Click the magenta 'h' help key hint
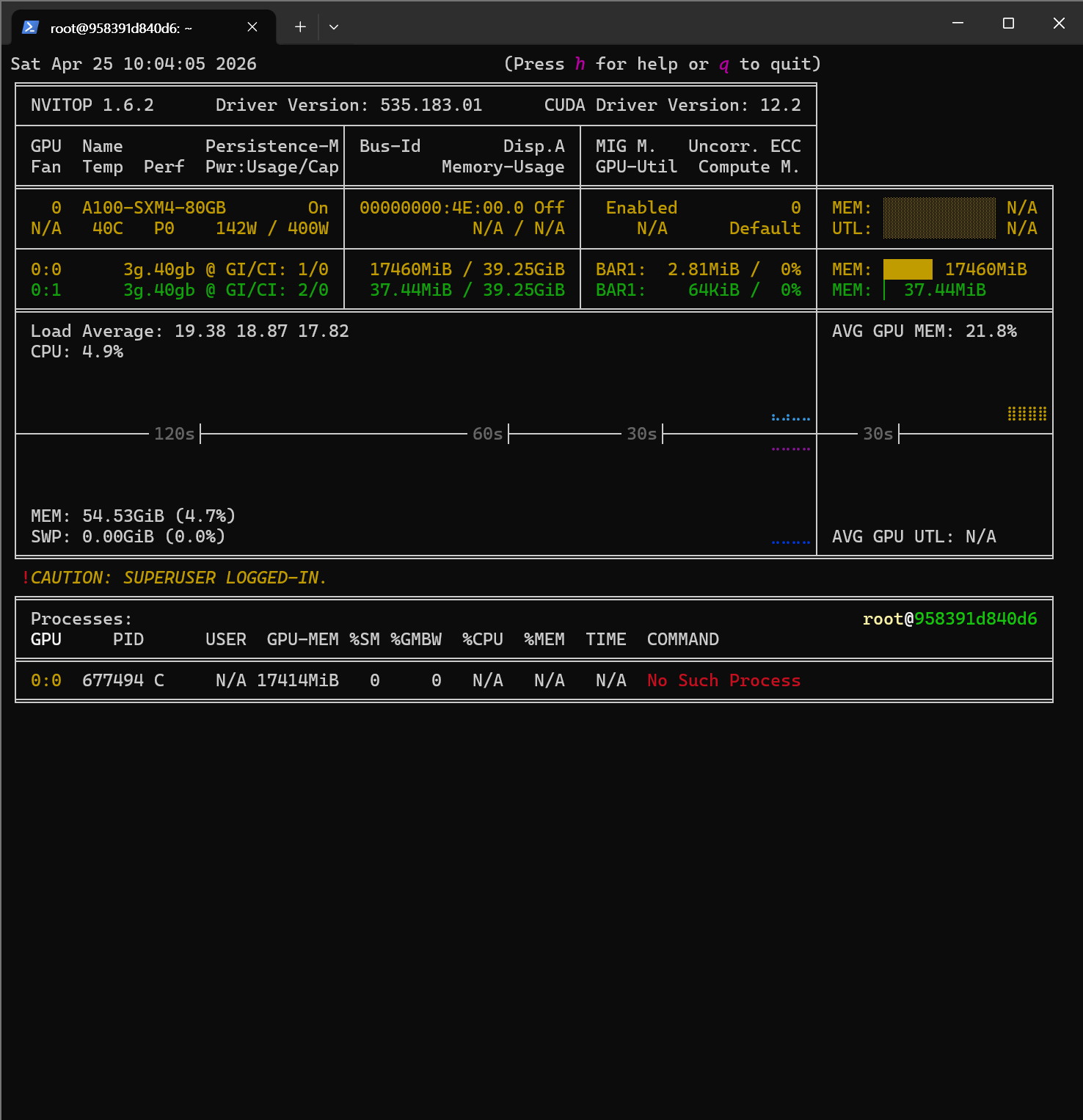1083x1120 pixels. tap(580, 64)
